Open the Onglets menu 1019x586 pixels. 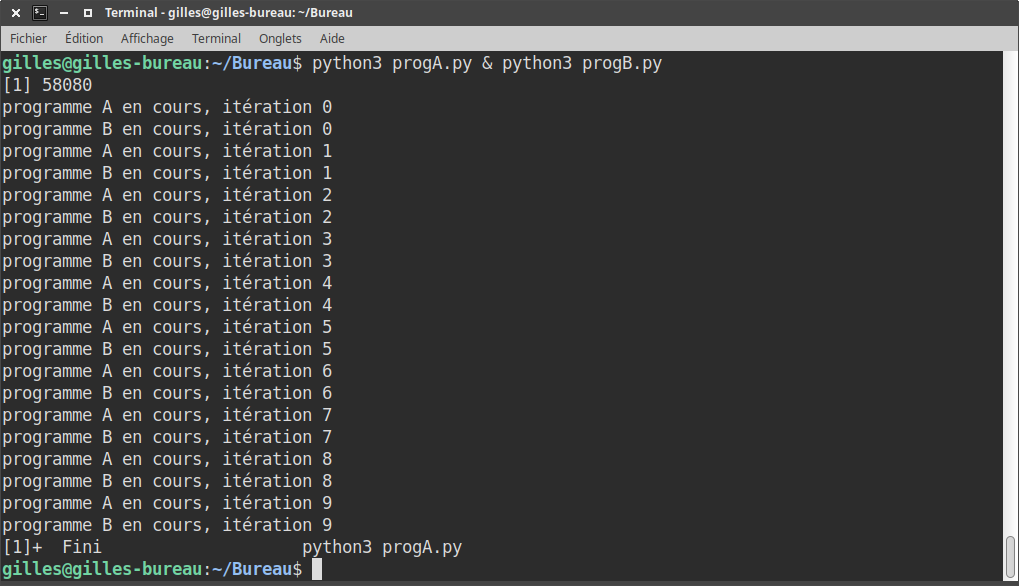pyautogui.click(x=280, y=38)
